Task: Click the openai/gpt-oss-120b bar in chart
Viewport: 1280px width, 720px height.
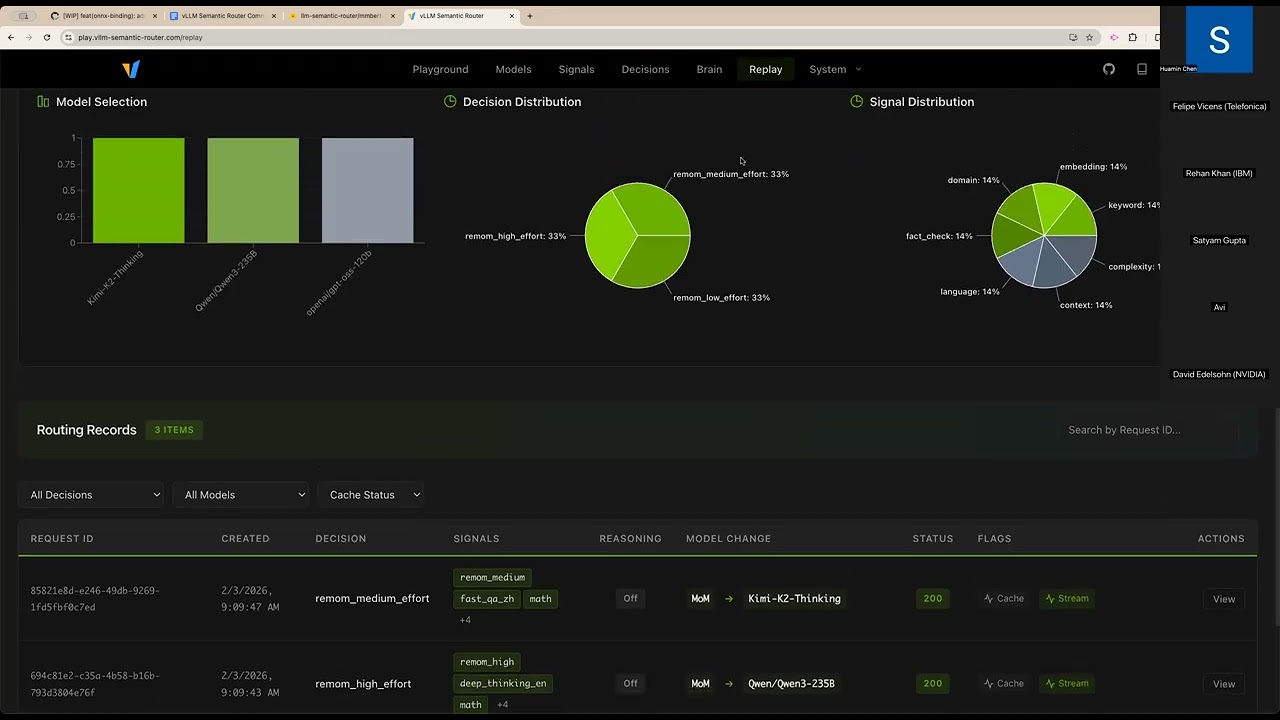Action: [367, 190]
